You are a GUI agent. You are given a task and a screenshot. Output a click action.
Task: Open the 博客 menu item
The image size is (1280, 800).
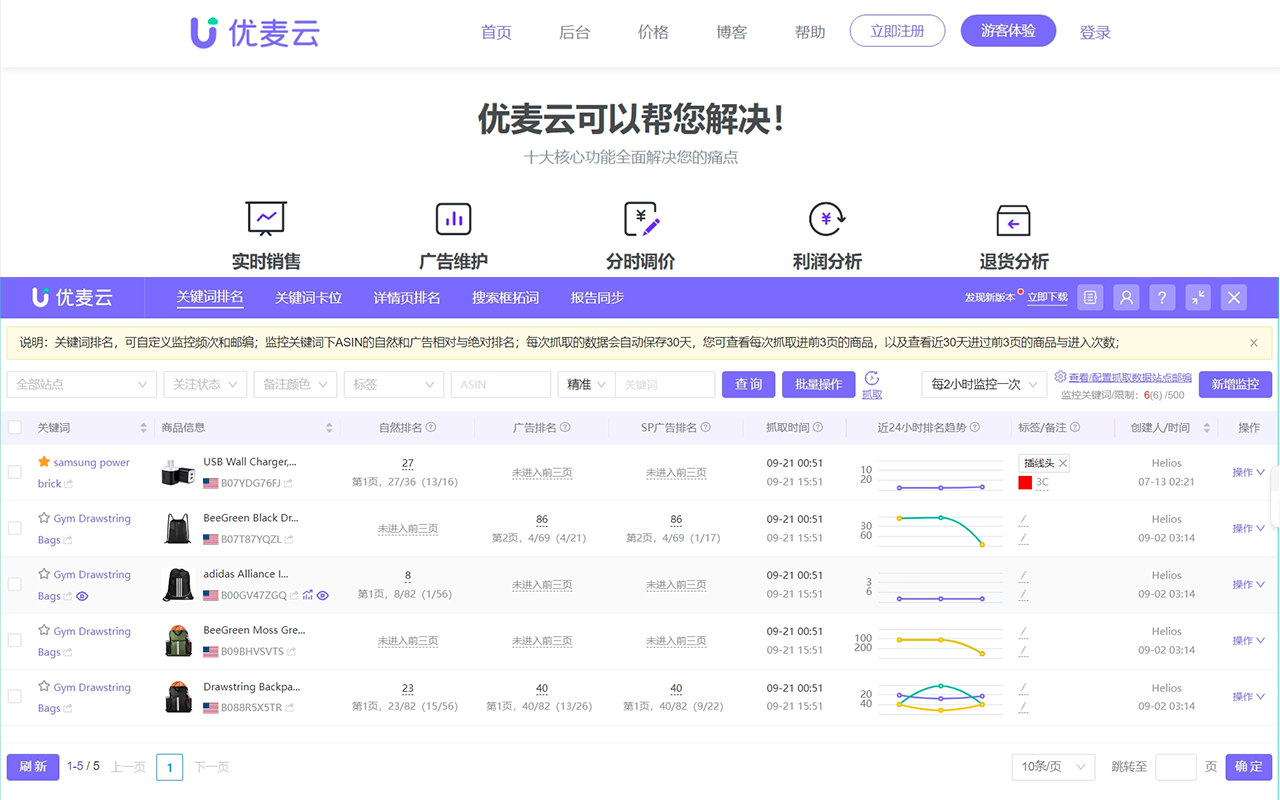(731, 31)
